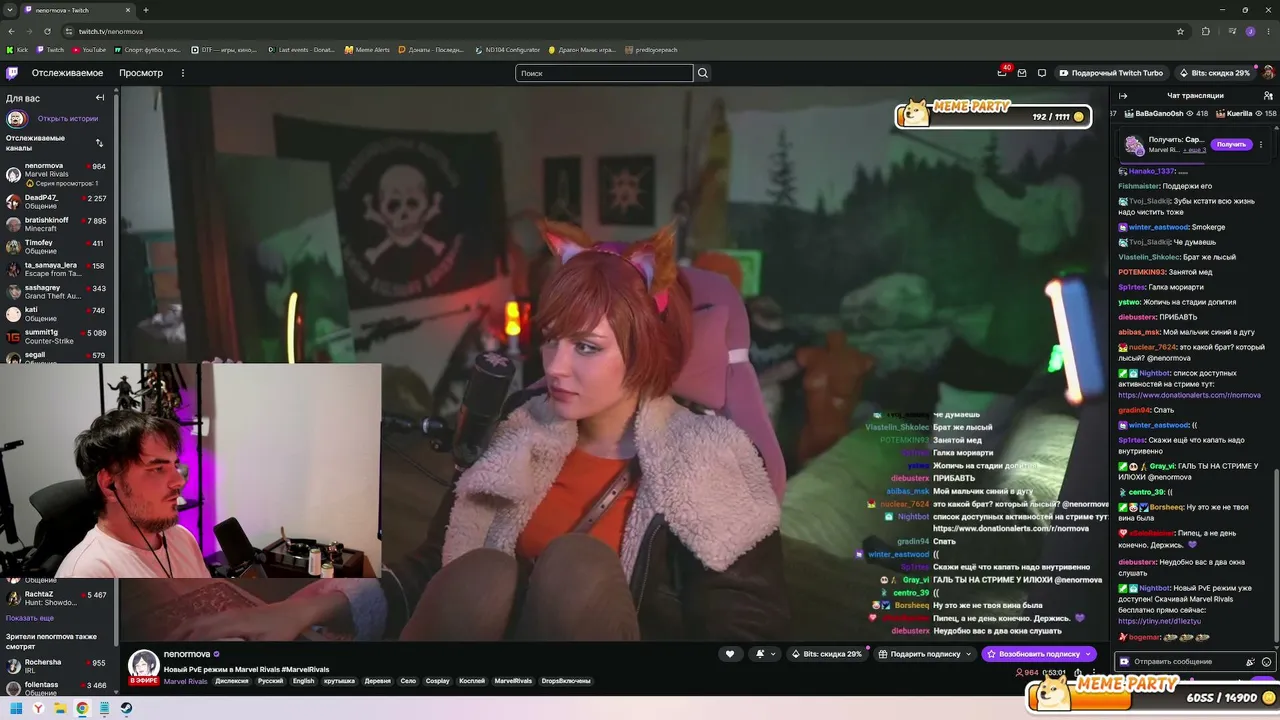Expand the browser tab search chevron
Screen dimensions: 1280x720
[x=11, y=10]
